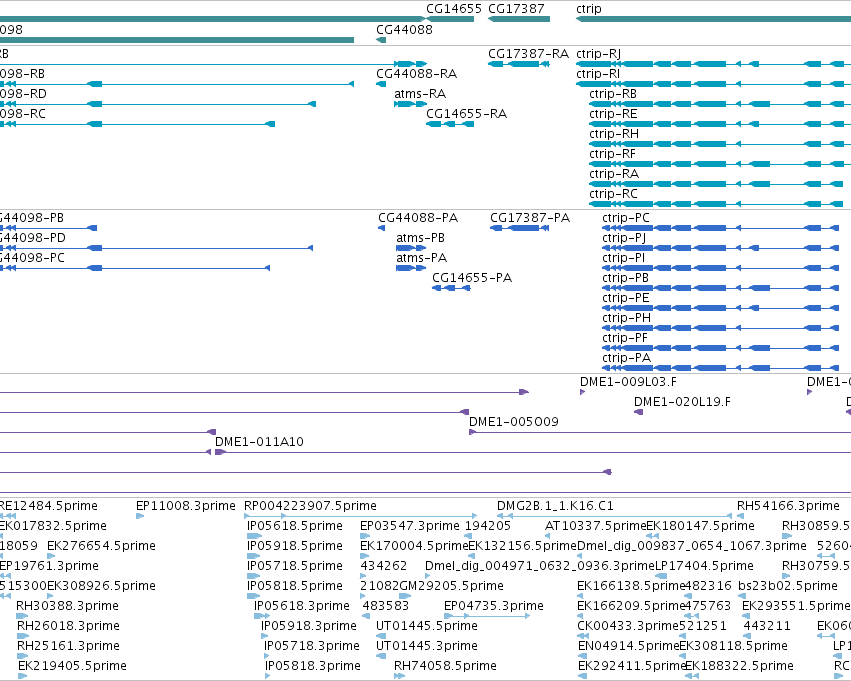
Task: Select the ctrip-PE protein label
Action: [625, 298]
